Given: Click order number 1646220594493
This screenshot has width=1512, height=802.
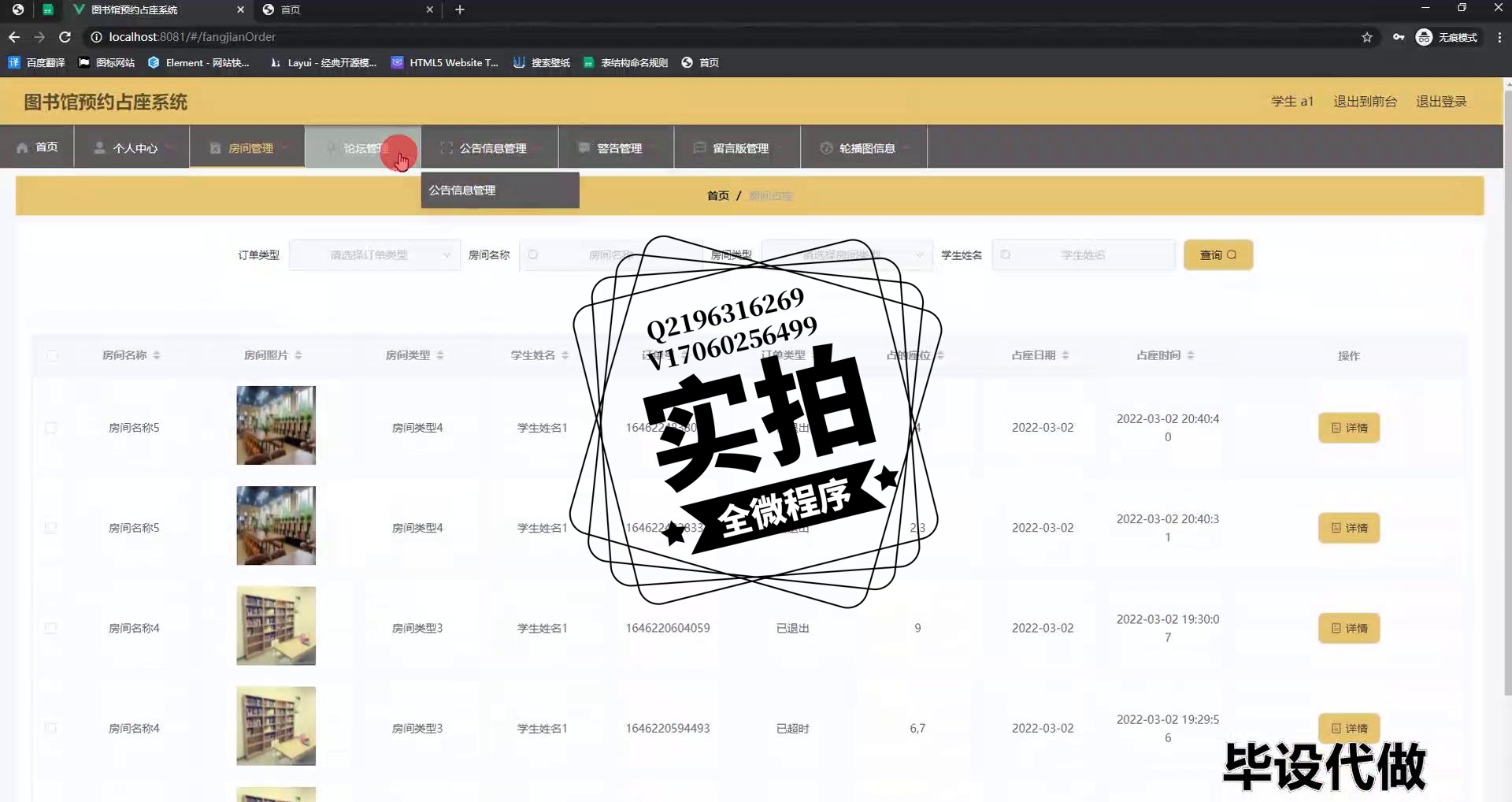Looking at the screenshot, I should (x=668, y=728).
